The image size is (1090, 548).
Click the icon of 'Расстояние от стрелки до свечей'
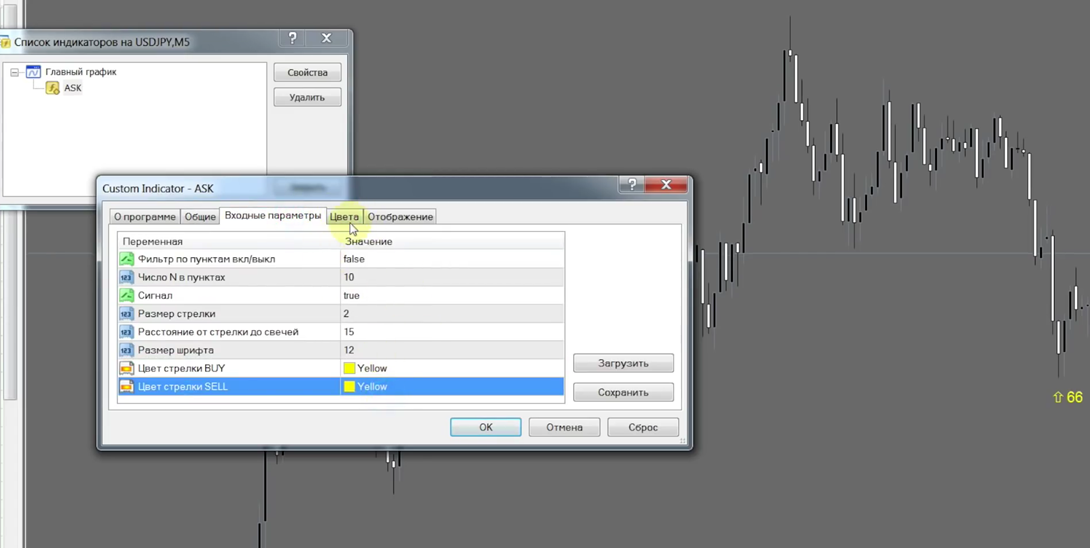(126, 332)
